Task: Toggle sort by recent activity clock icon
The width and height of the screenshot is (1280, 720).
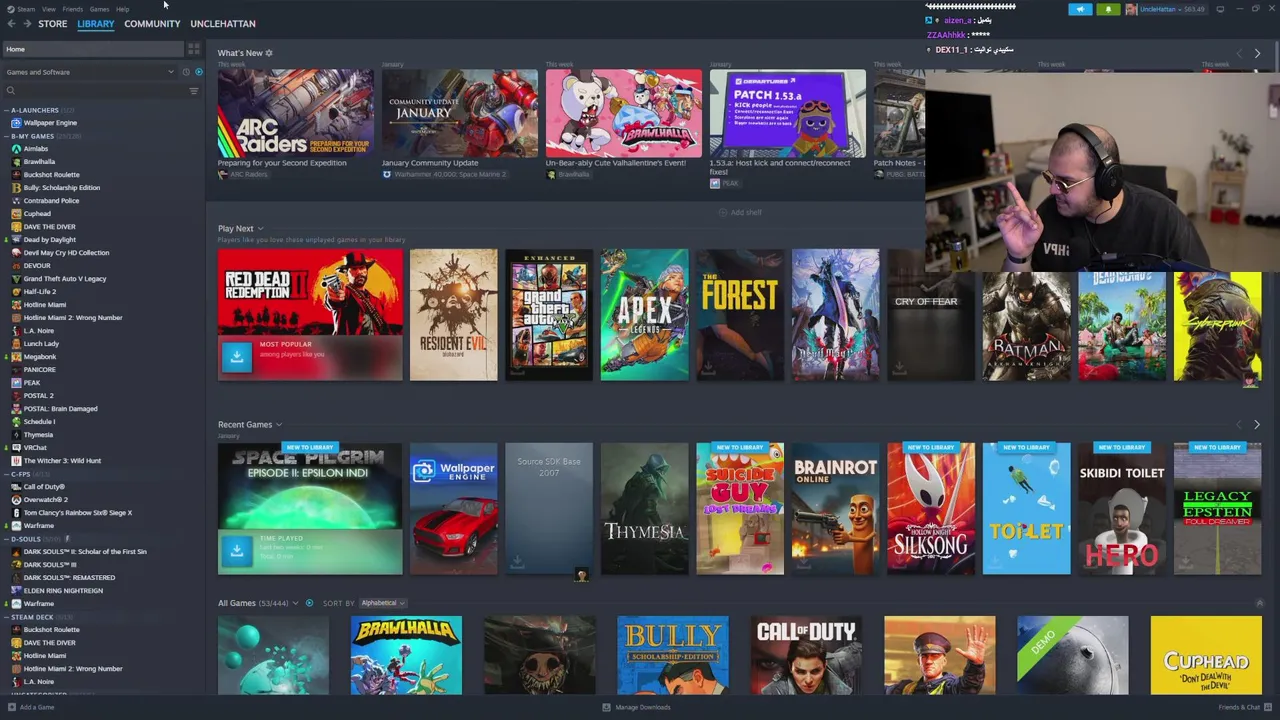Action: 185,72
